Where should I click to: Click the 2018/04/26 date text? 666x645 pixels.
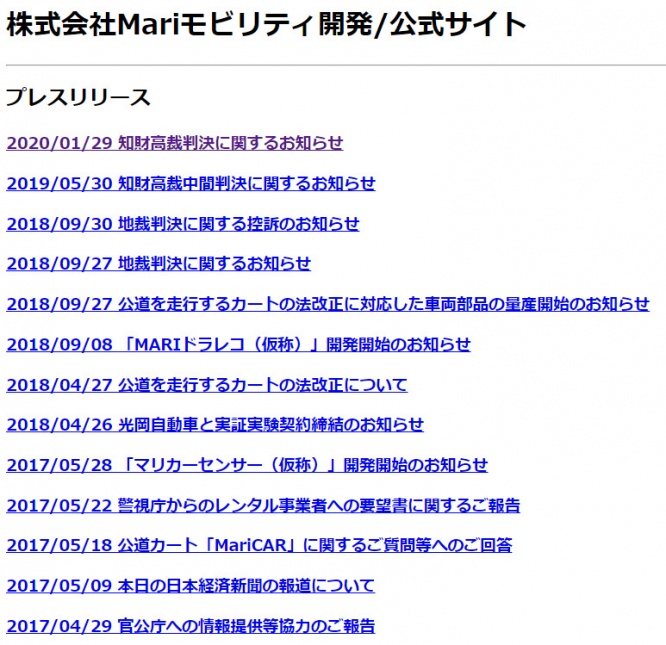point(58,425)
